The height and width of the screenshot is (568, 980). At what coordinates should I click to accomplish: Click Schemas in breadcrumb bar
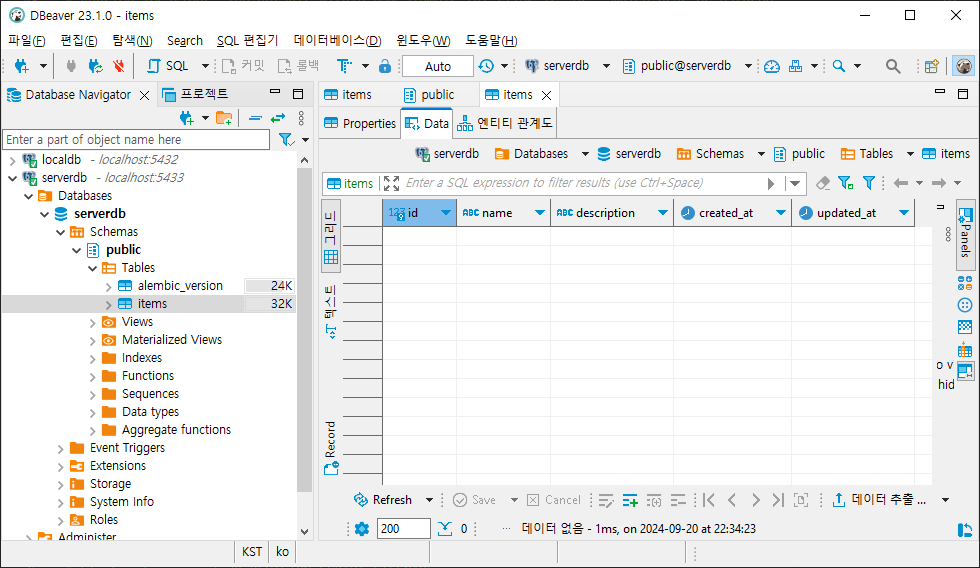pos(711,154)
